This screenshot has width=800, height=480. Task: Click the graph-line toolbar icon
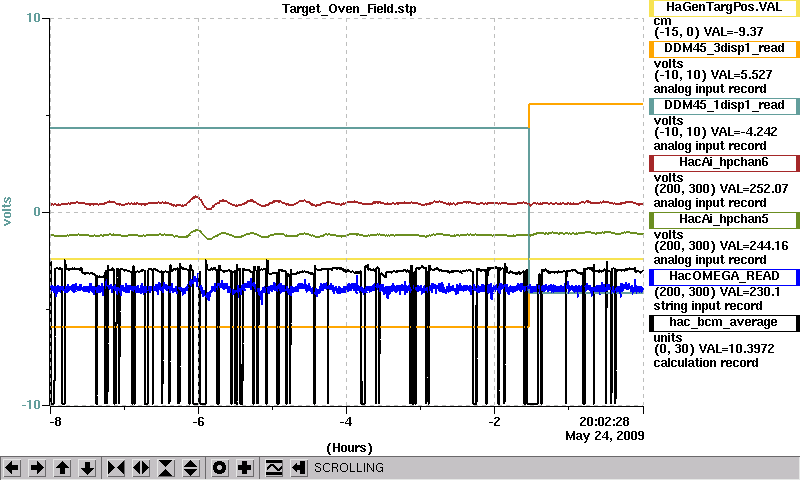point(274,468)
